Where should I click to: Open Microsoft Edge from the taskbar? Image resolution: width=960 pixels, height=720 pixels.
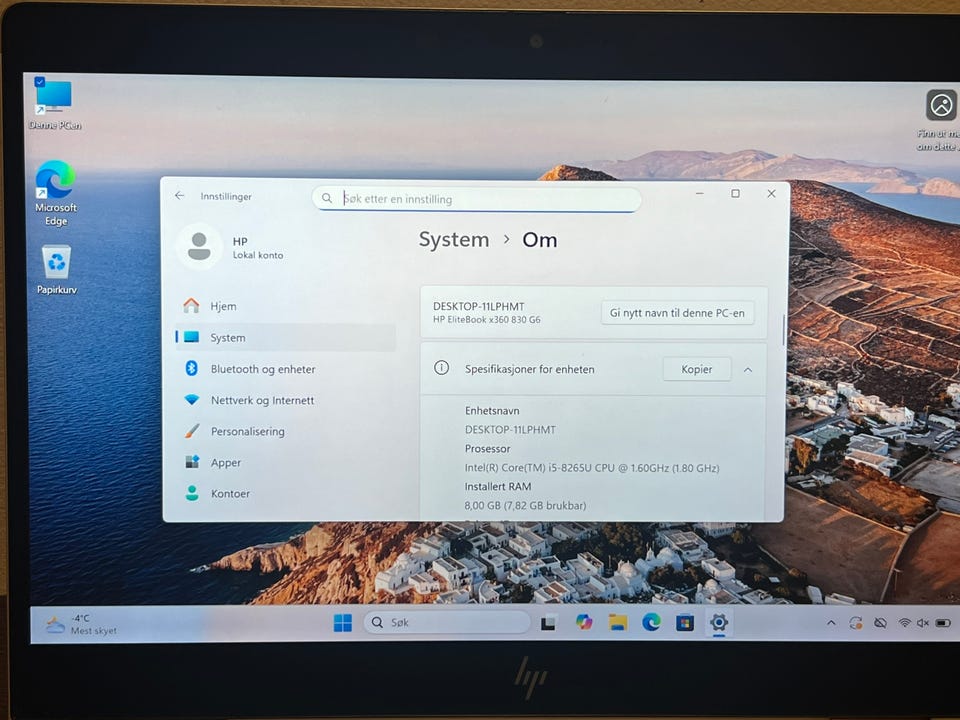(x=651, y=622)
